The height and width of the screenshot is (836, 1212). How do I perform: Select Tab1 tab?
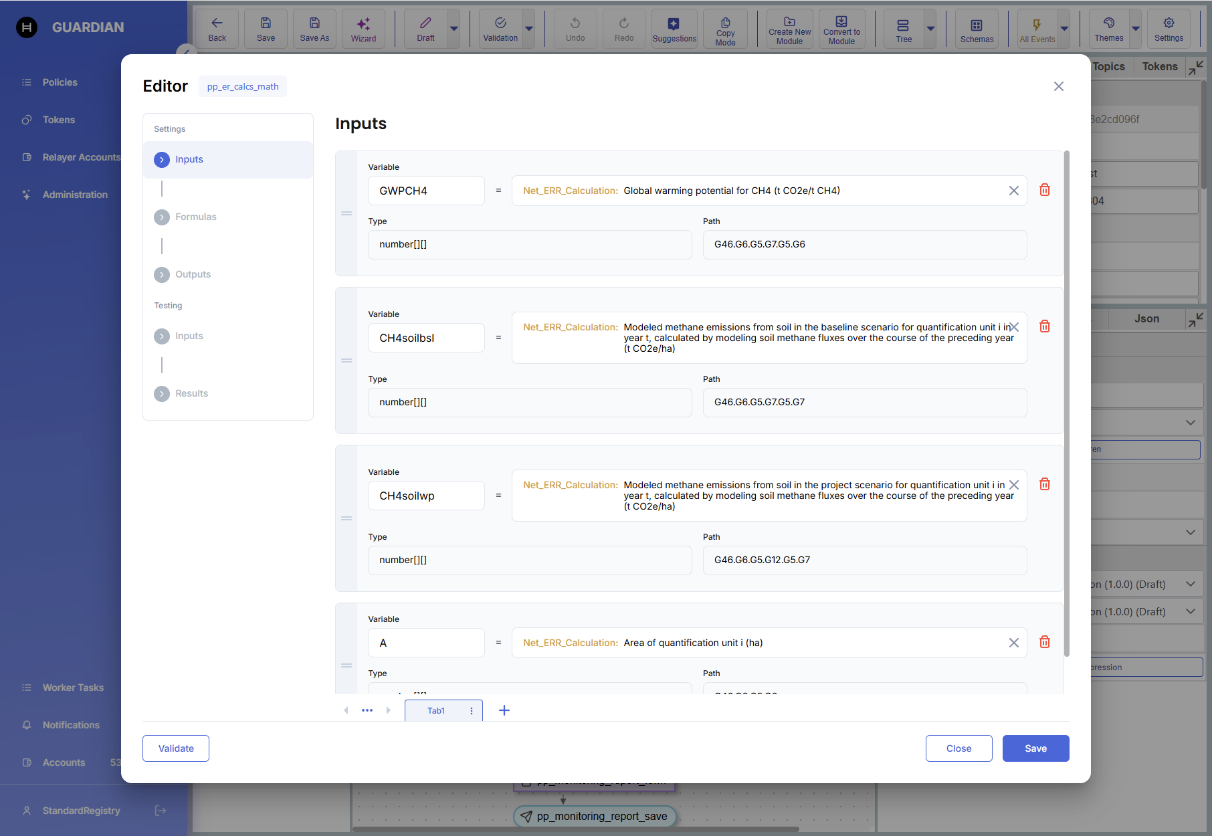(x=436, y=710)
